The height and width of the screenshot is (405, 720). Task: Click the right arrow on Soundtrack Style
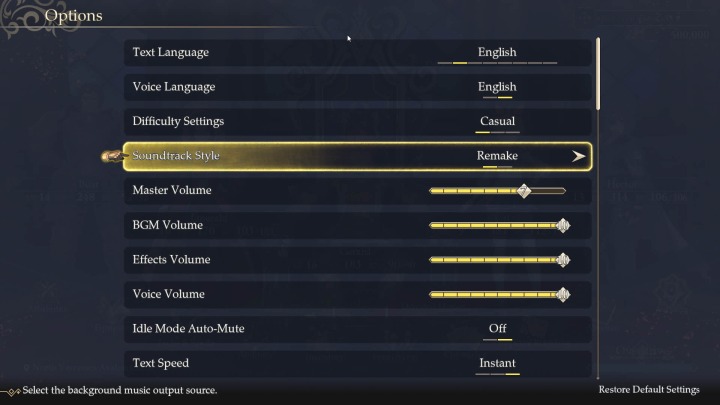pos(578,156)
